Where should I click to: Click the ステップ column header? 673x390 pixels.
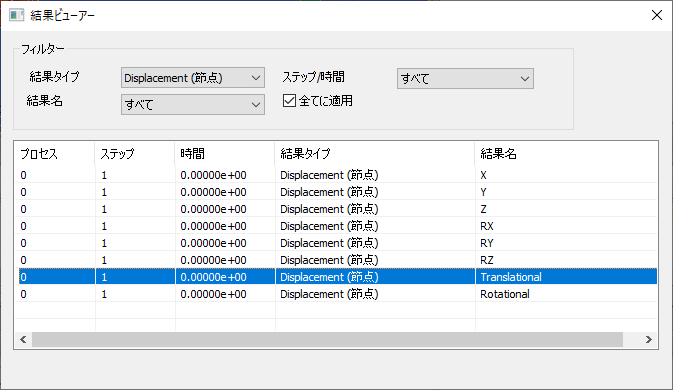click(x=135, y=154)
